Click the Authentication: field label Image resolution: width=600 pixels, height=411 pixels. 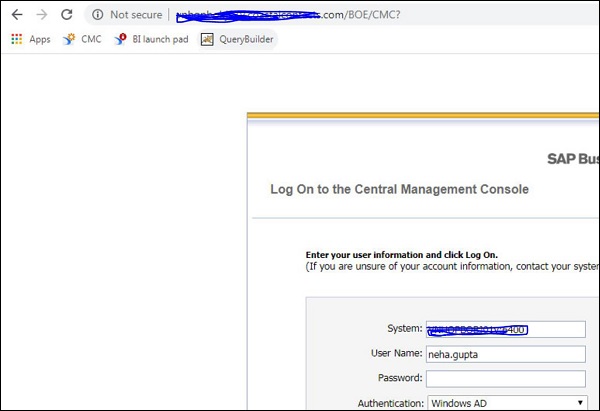pyautogui.click(x=389, y=404)
